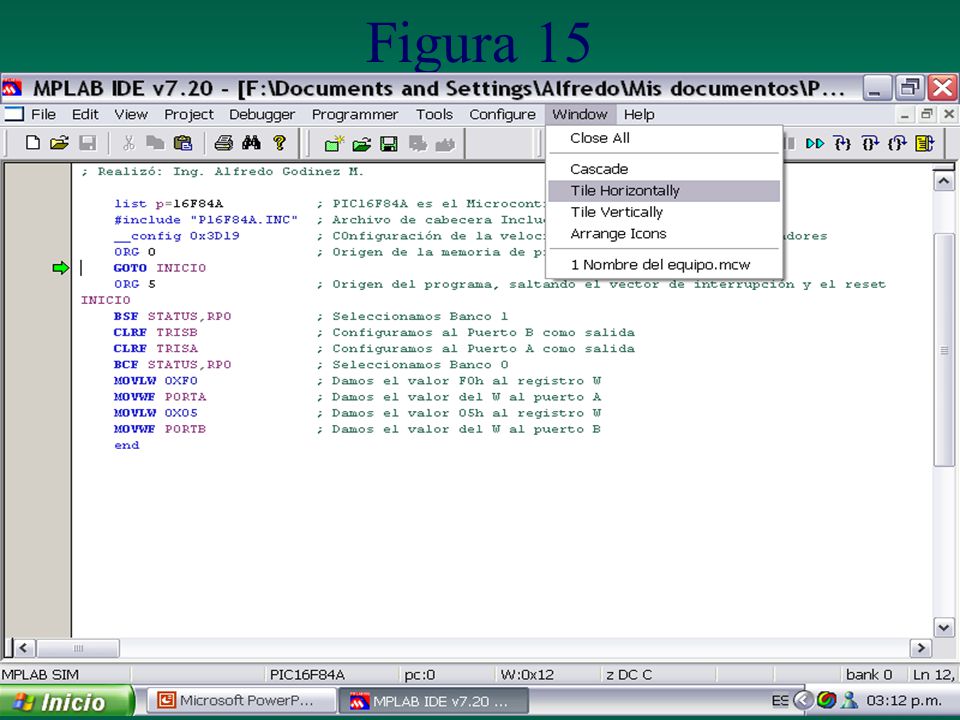Viewport: 960px width, 720px height.
Task: Click the Step Into debugger icon
Action: 843,143
